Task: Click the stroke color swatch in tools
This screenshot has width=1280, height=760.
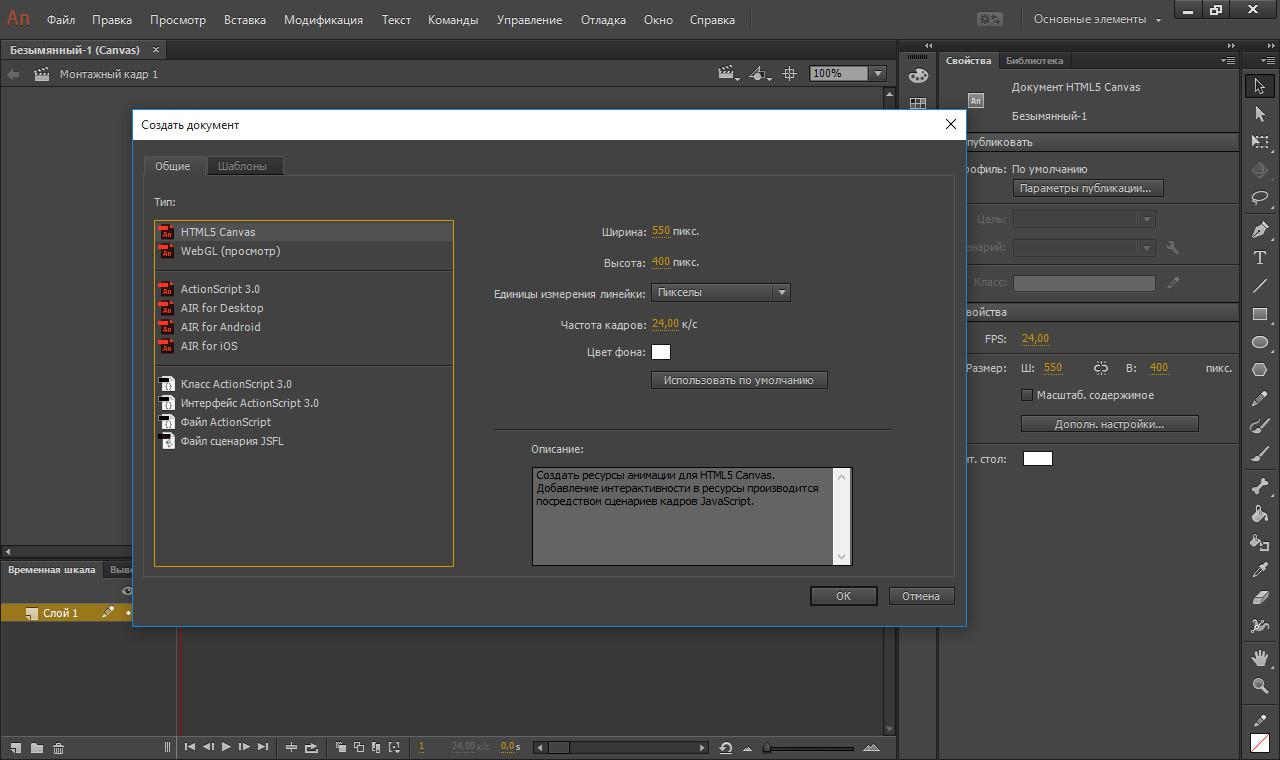Action: (x=1260, y=745)
